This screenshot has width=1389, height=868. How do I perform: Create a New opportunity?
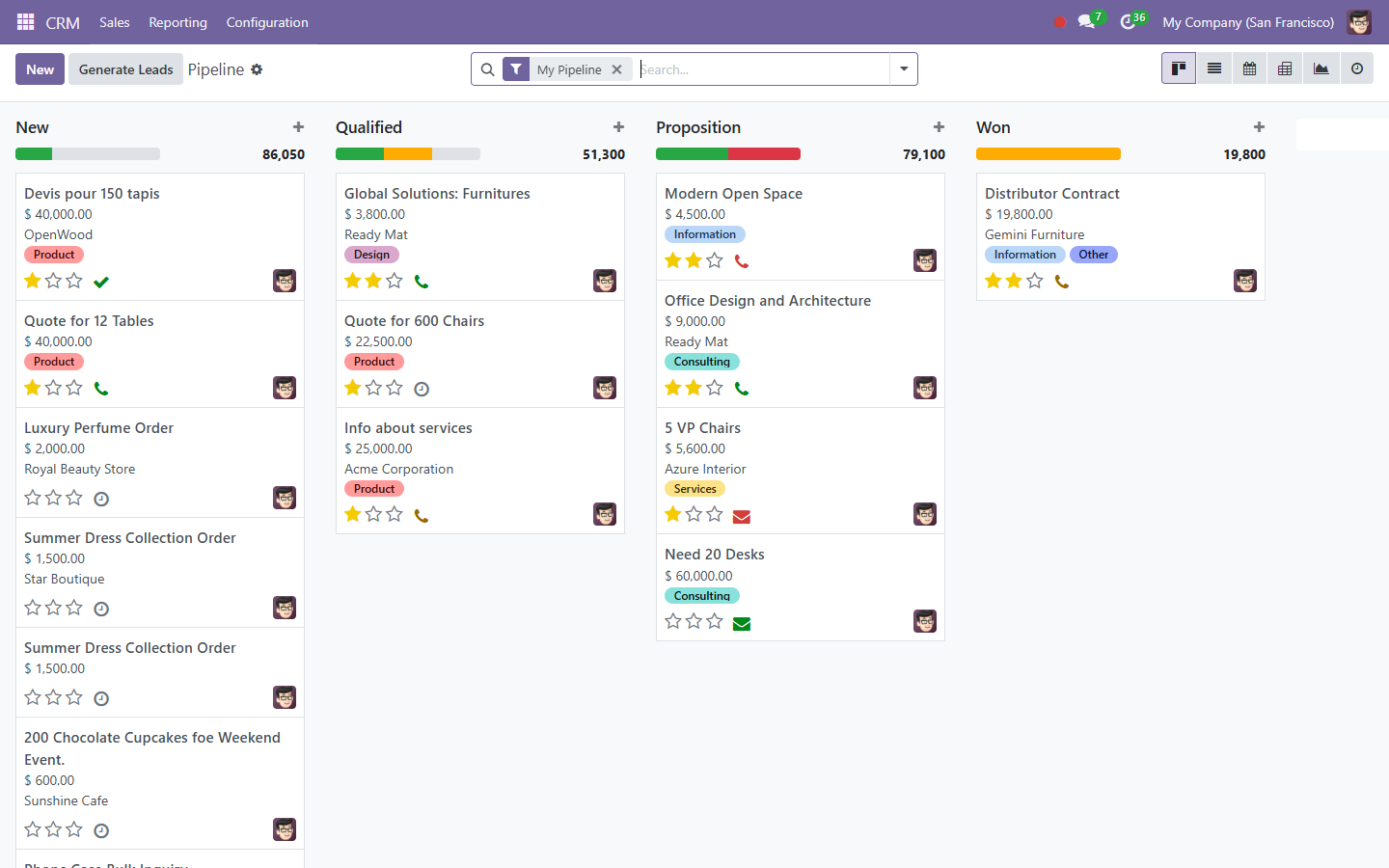(x=40, y=69)
